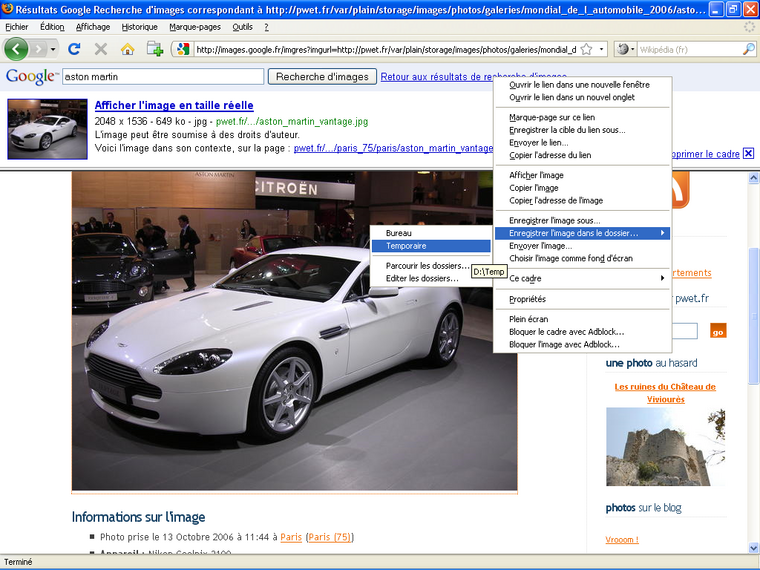Click the Recherche d'images button
This screenshot has height=570, width=760.
(x=322, y=77)
